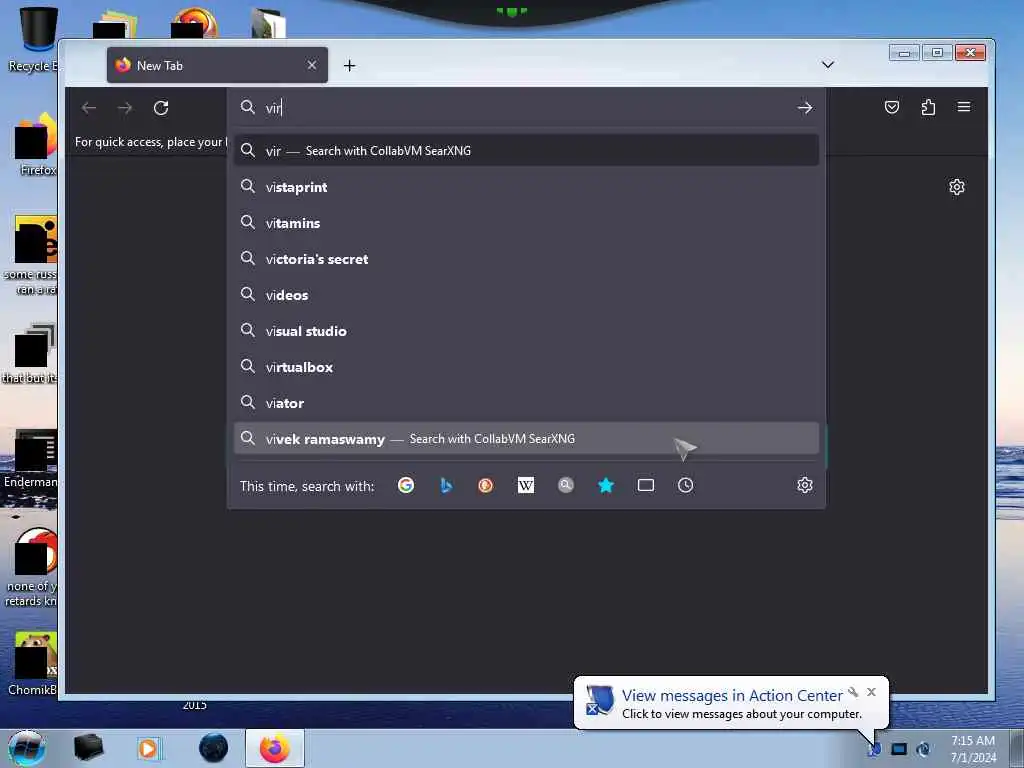
Task: Open a new tab with plus button
Action: 349,65
